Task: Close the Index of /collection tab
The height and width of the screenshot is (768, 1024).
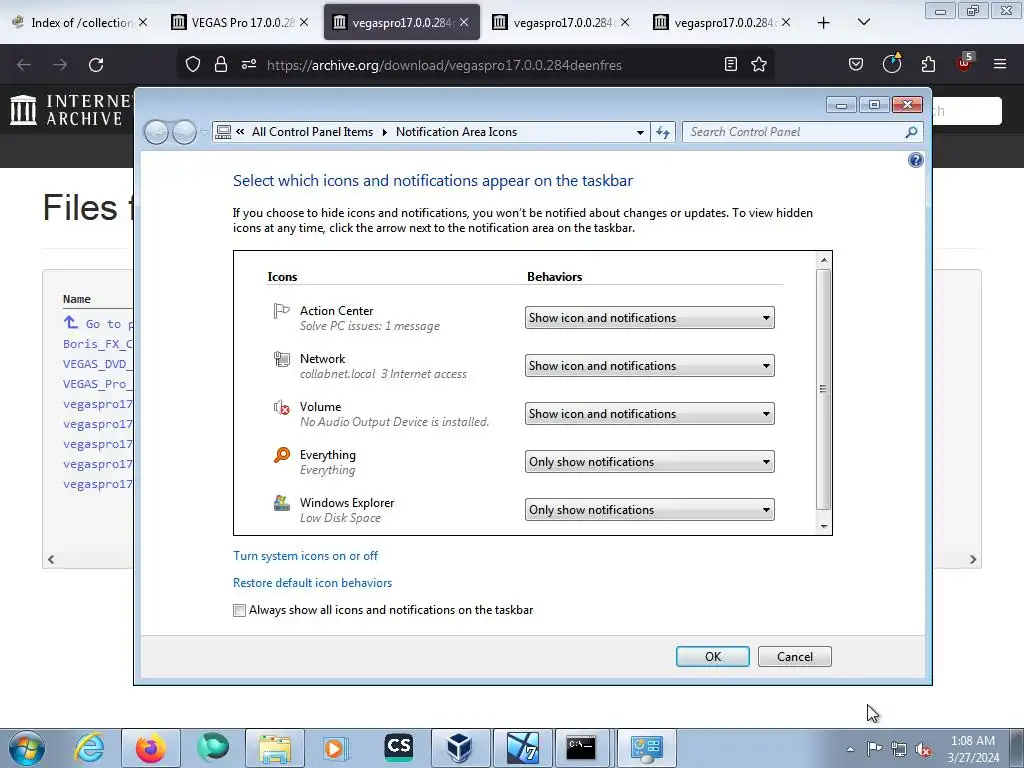Action: (142, 22)
